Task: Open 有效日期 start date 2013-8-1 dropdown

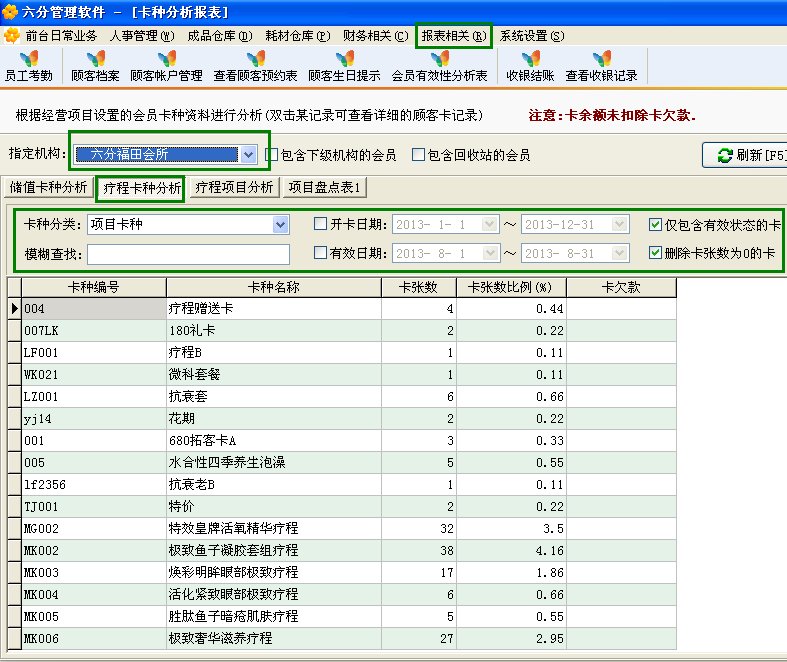Action: coord(490,253)
